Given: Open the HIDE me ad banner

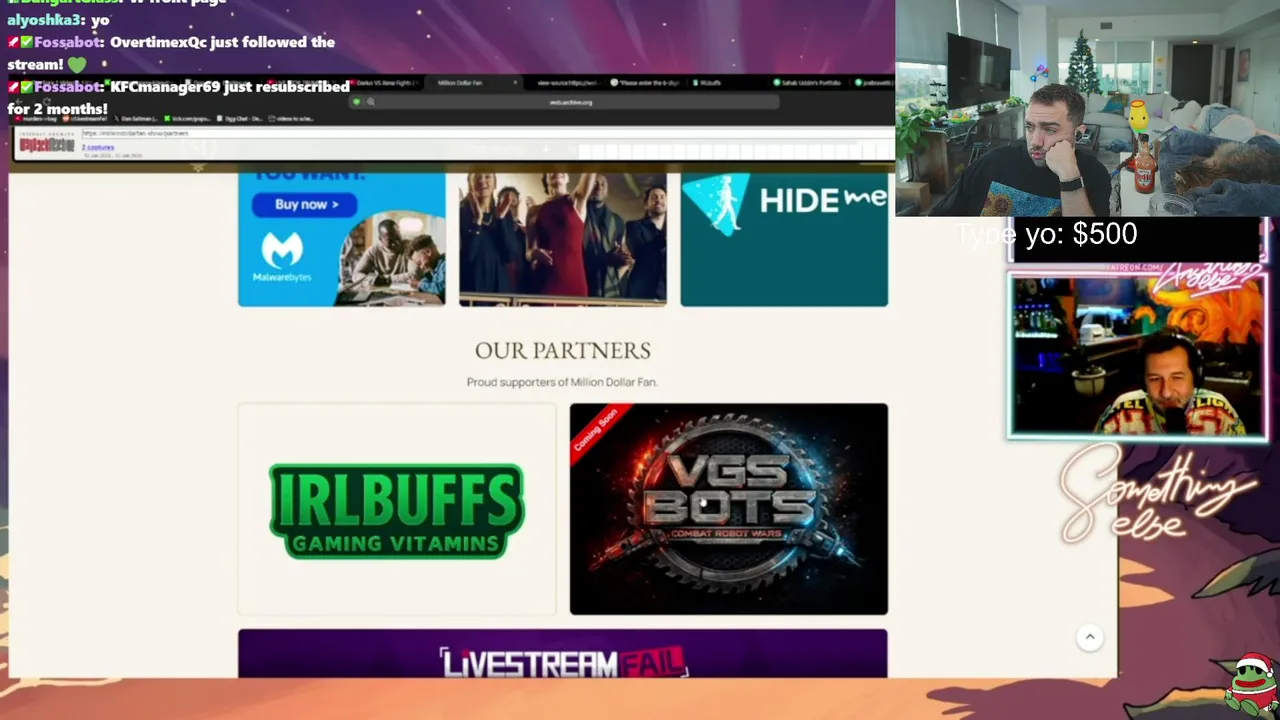Looking at the screenshot, I should 784,239.
